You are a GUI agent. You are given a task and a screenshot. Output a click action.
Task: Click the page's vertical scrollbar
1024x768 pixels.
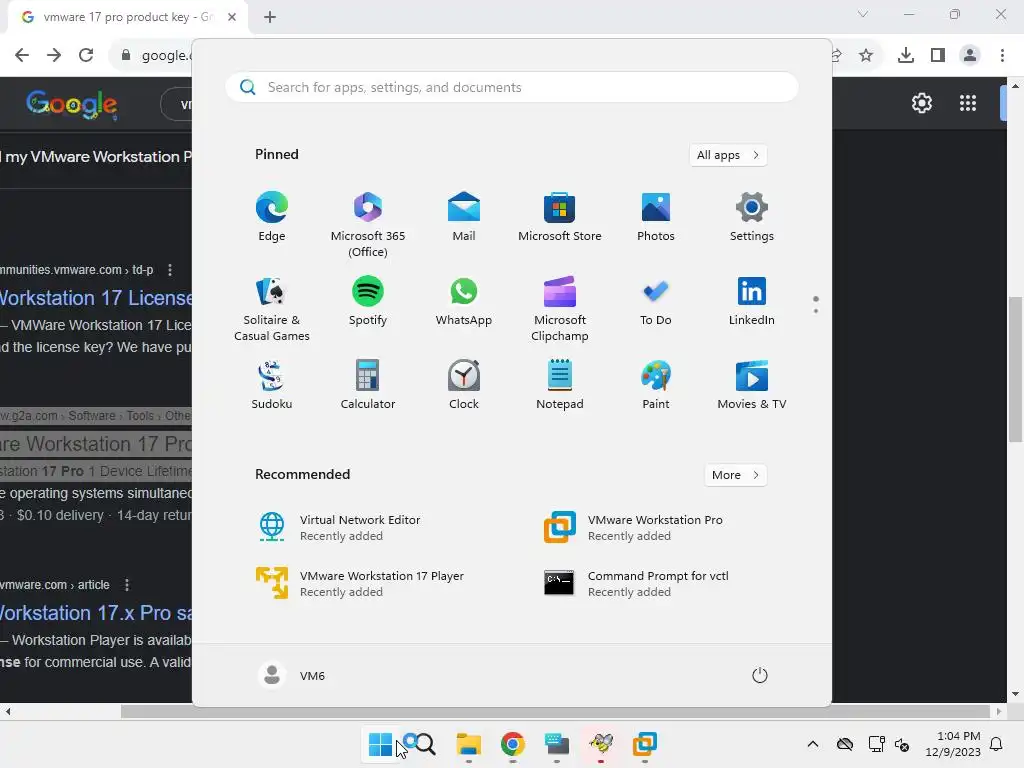(1015, 370)
